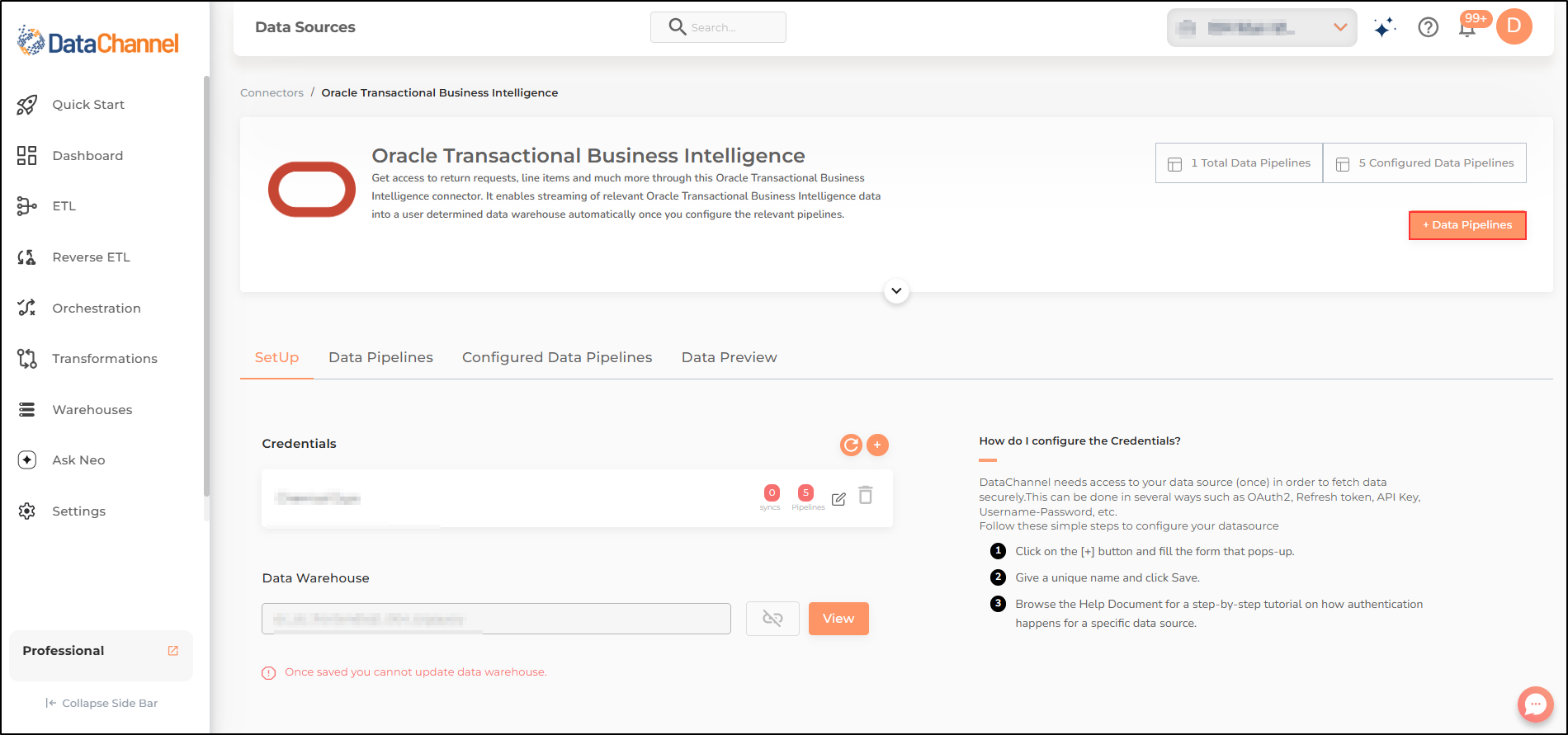Image resolution: width=1568 pixels, height=735 pixels.
Task: Open the user avatar D menu
Action: (x=1514, y=26)
